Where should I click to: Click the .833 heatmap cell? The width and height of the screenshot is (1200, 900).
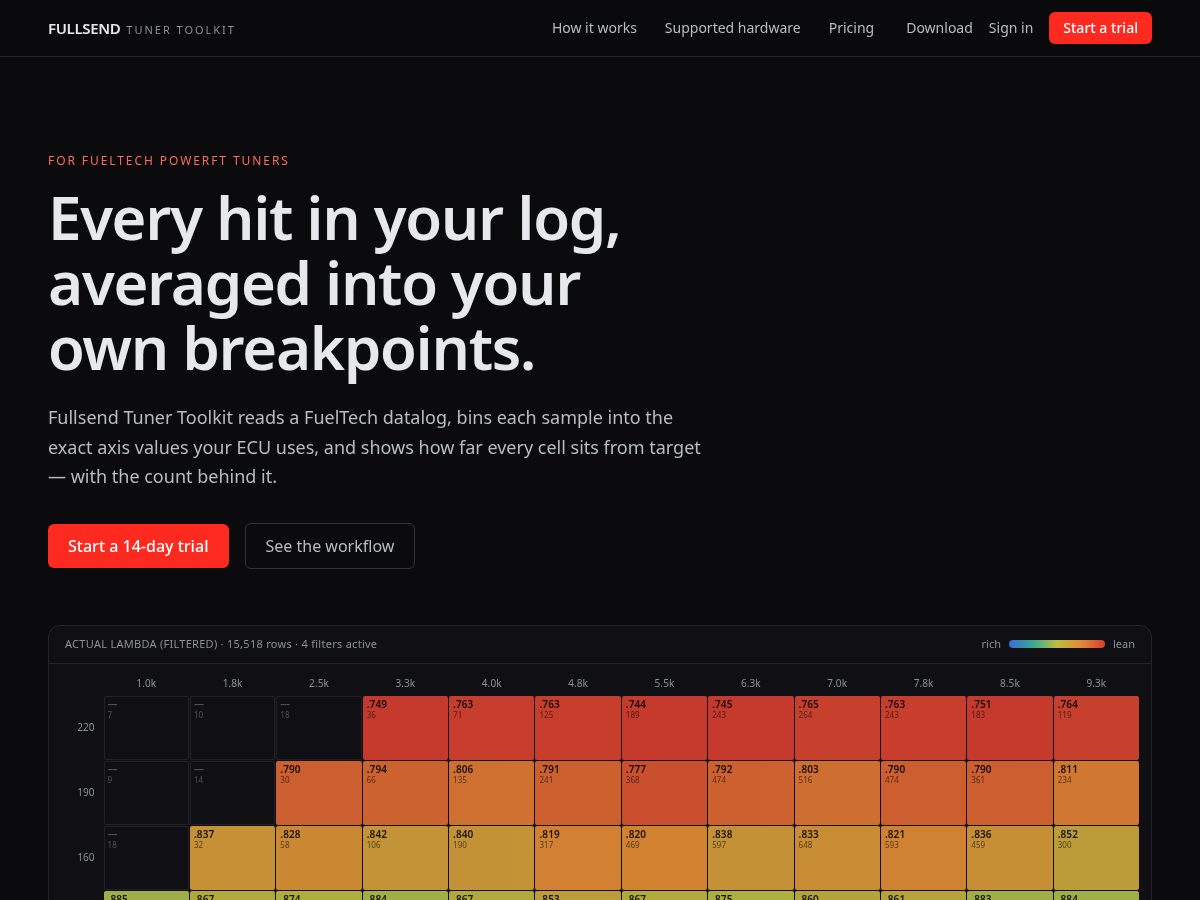pyautogui.click(x=837, y=858)
